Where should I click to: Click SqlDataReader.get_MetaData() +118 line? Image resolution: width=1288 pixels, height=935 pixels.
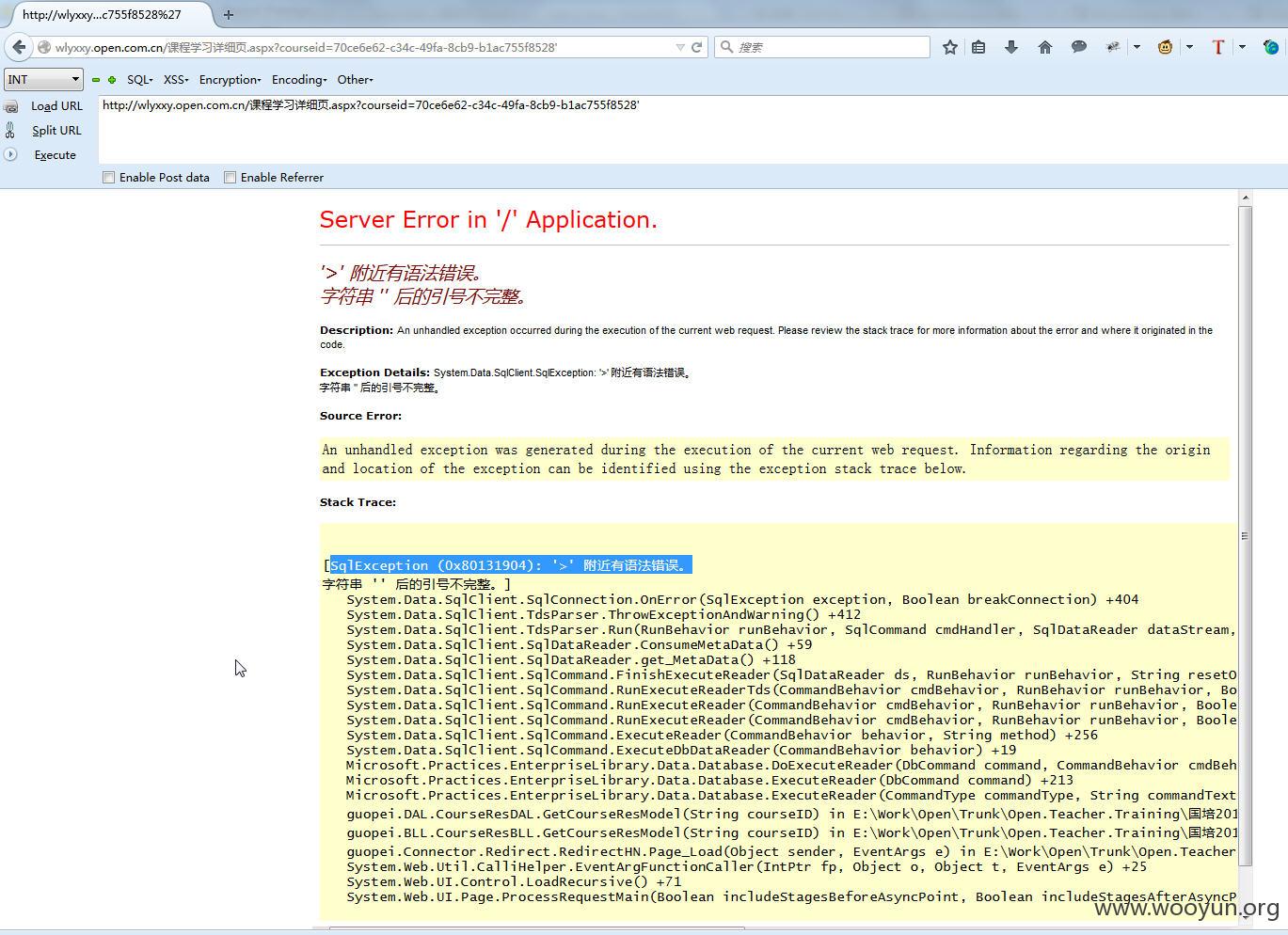point(571,660)
